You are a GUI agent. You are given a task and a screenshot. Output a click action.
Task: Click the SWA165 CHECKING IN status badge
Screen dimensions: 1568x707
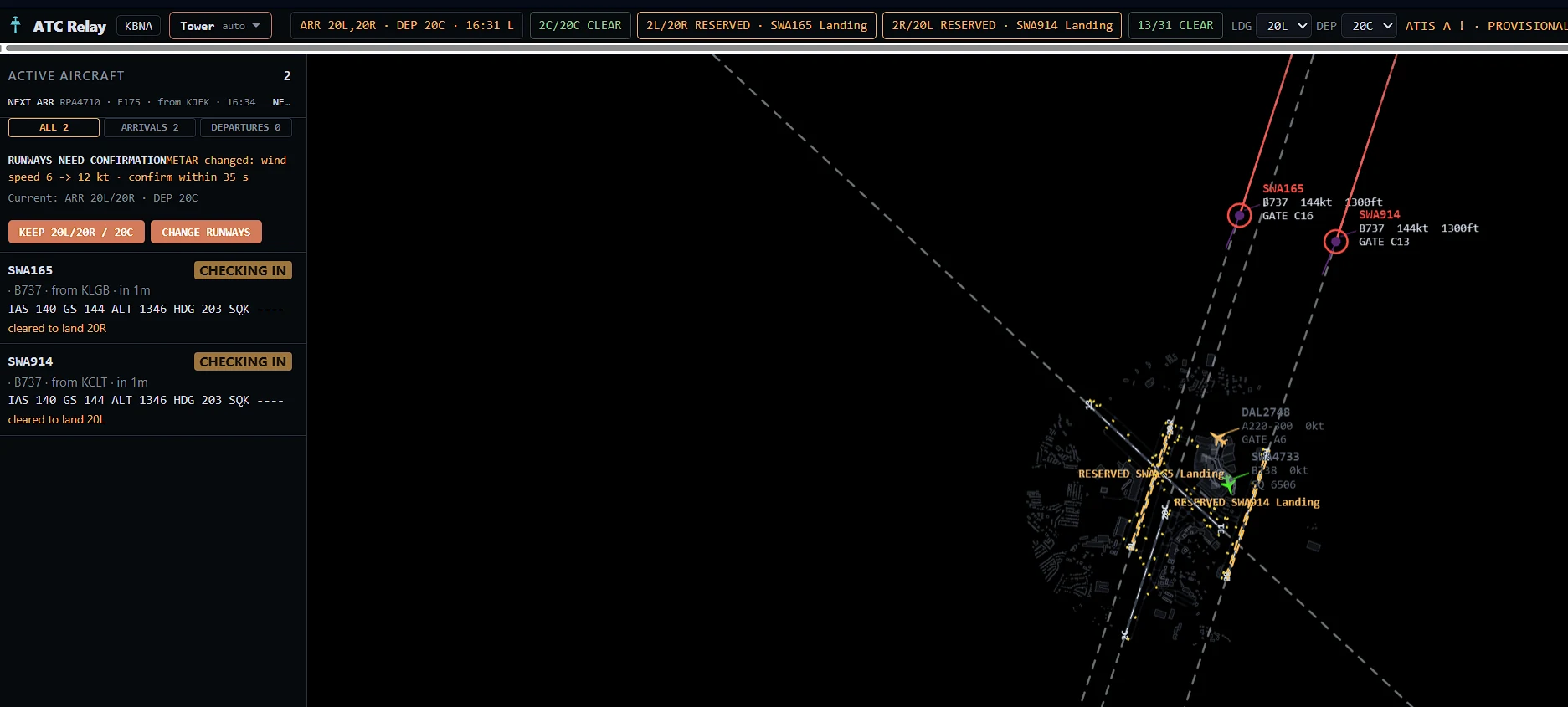(x=243, y=270)
